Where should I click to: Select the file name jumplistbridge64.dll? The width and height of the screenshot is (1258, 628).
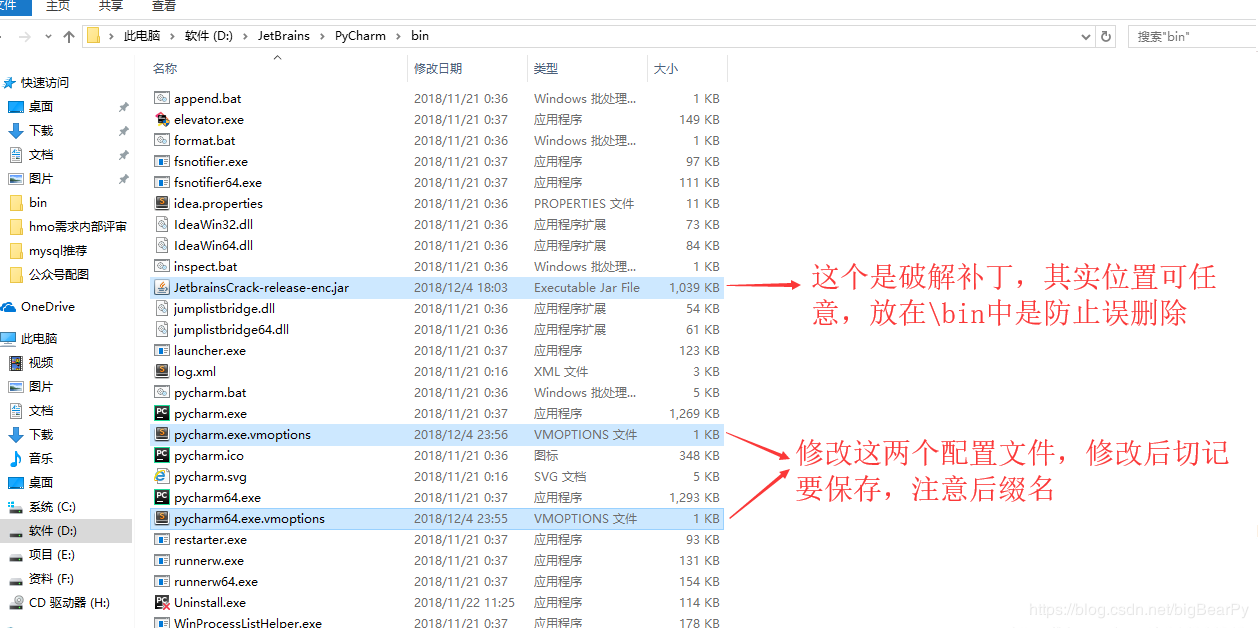click(x=231, y=330)
